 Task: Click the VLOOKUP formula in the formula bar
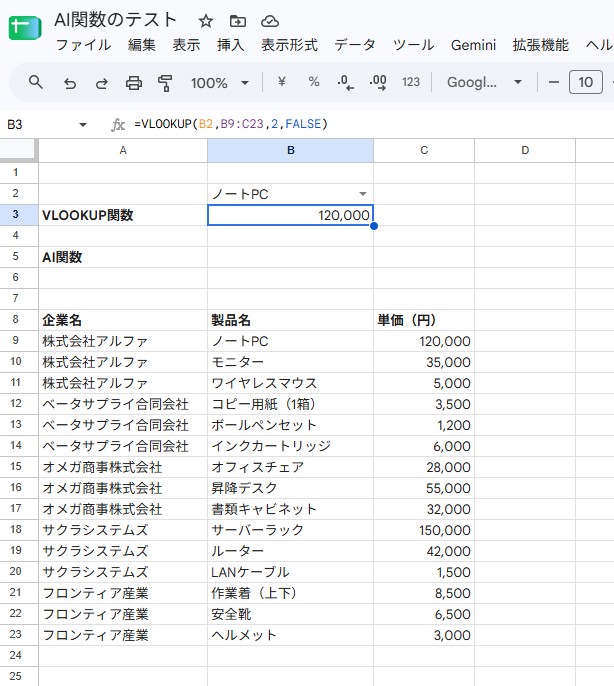coord(231,124)
